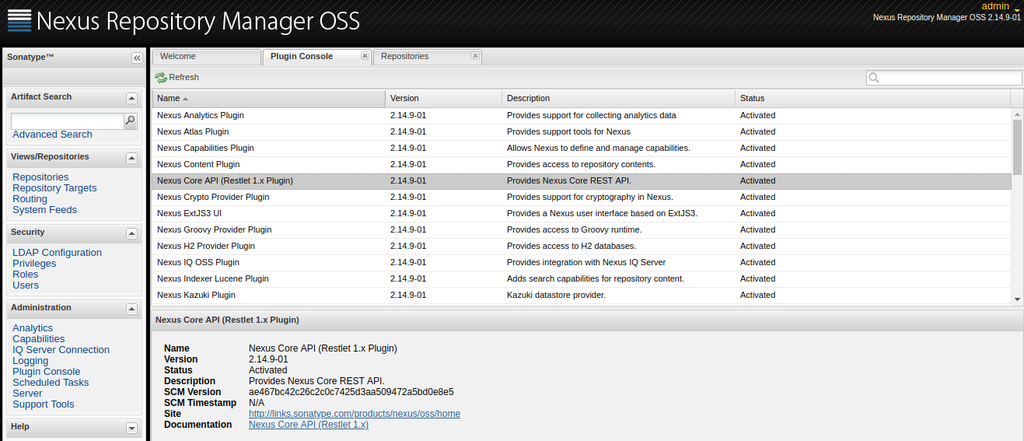Image resolution: width=1024 pixels, height=441 pixels.
Task: Click the search icon in plugin filter box
Action: click(x=874, y=78)
